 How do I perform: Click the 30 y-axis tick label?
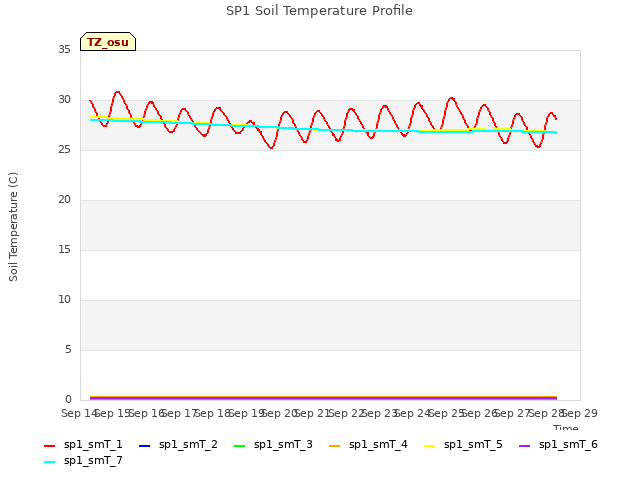click(x=64, y=100)
